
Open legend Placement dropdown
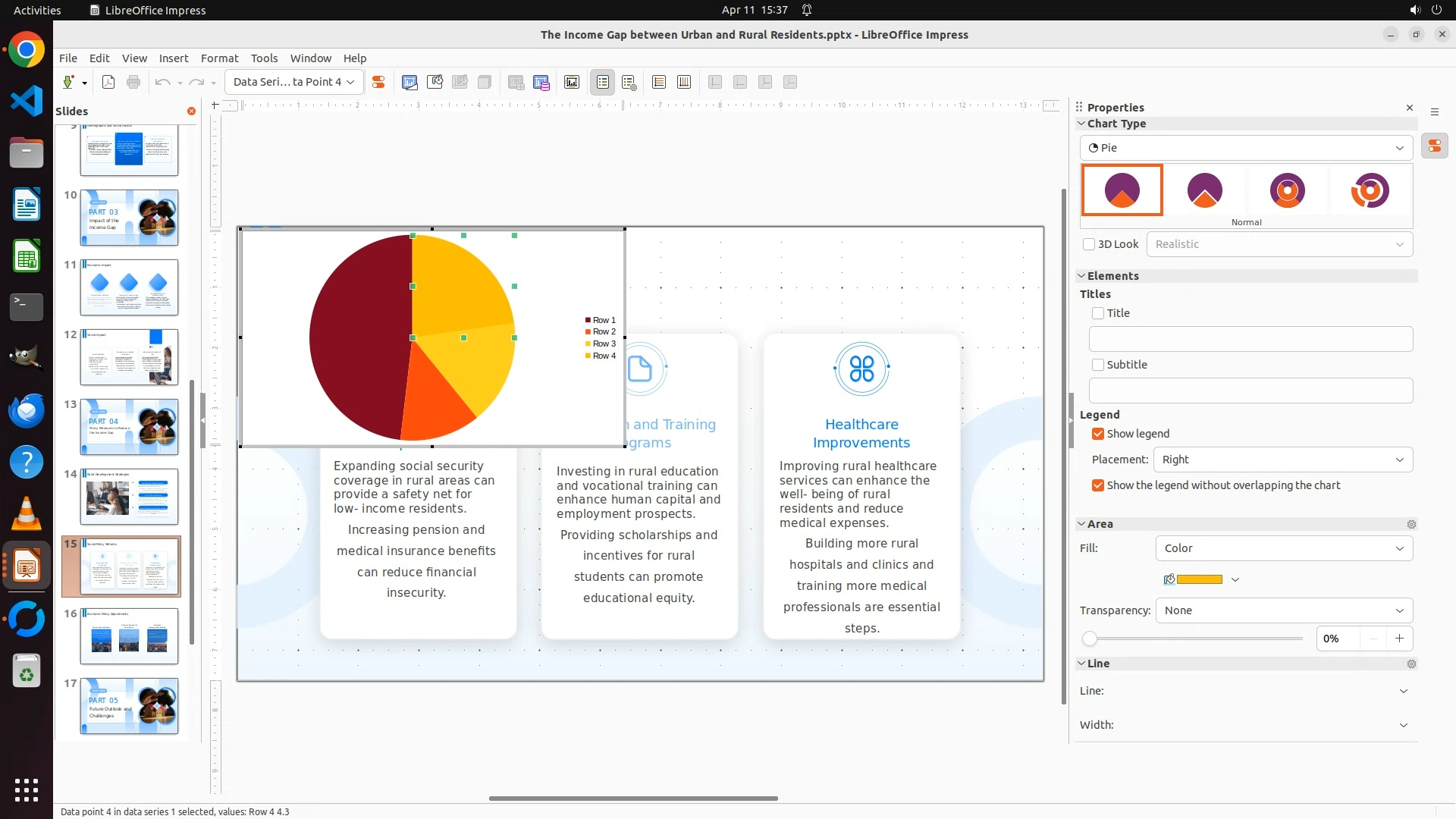pos(1283,460)
